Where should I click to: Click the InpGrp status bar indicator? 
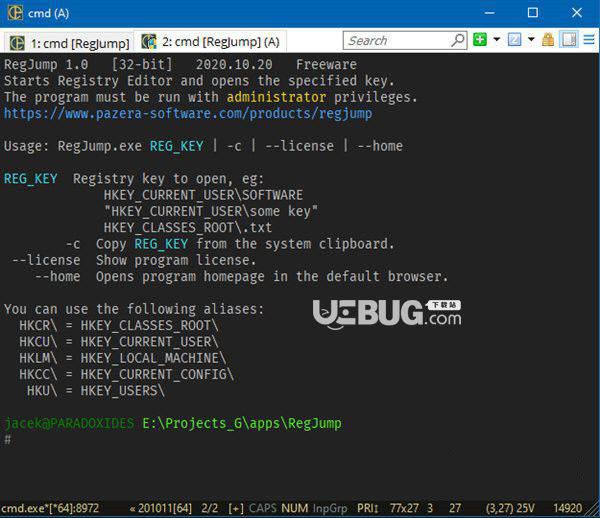click(x=330, y=508)
